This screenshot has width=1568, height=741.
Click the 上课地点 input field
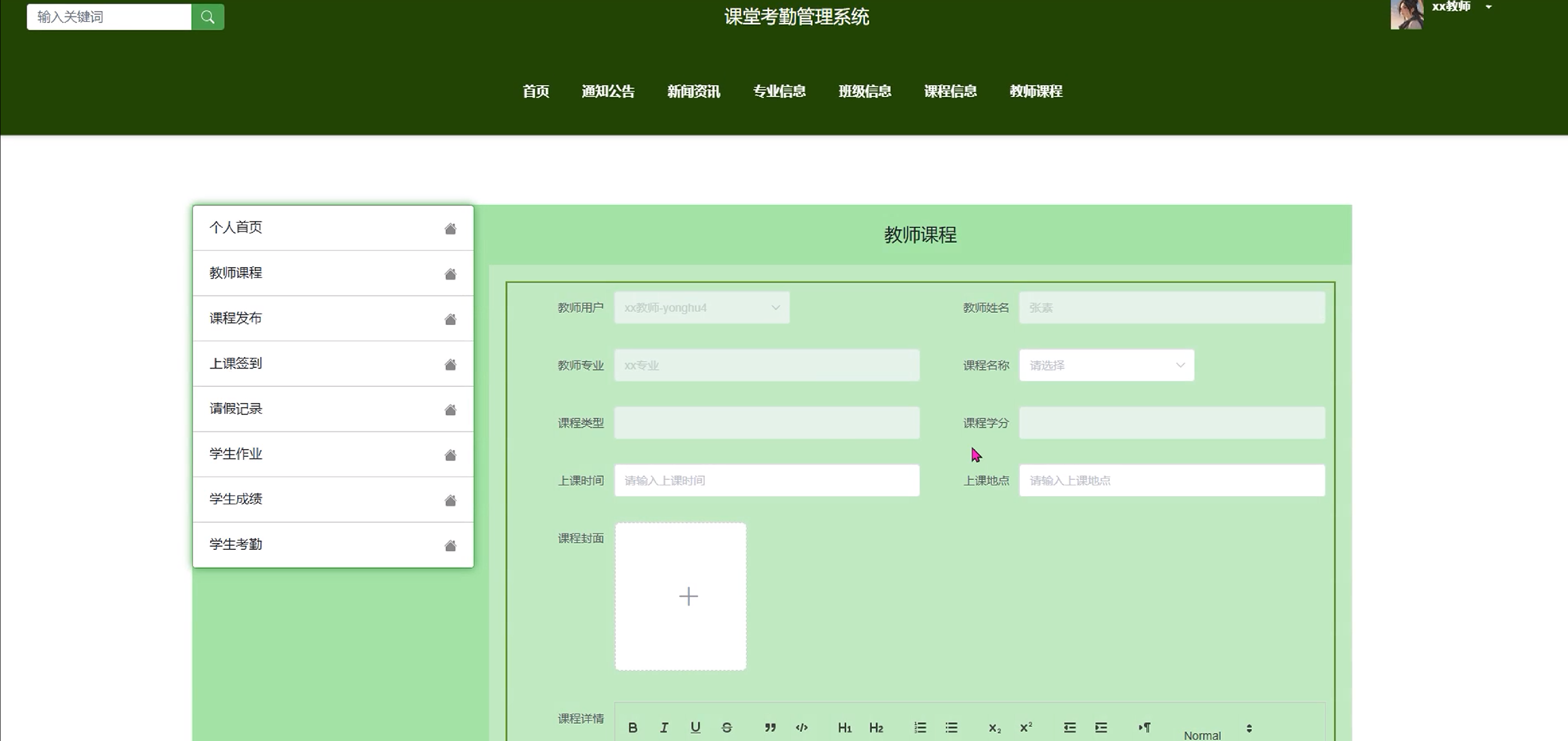1171,480
